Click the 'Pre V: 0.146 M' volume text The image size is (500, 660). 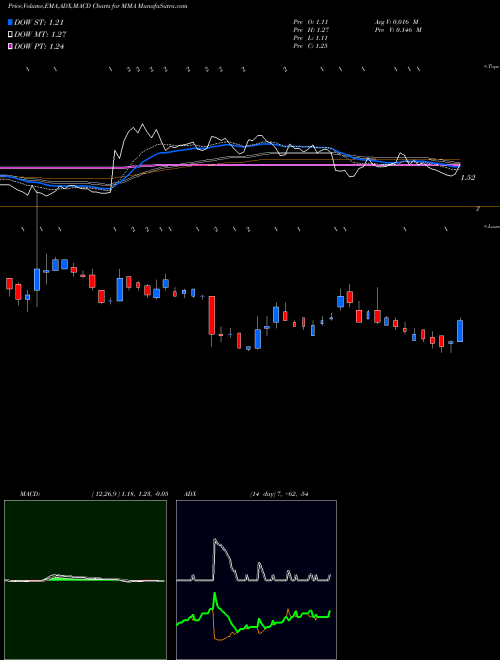397,30
